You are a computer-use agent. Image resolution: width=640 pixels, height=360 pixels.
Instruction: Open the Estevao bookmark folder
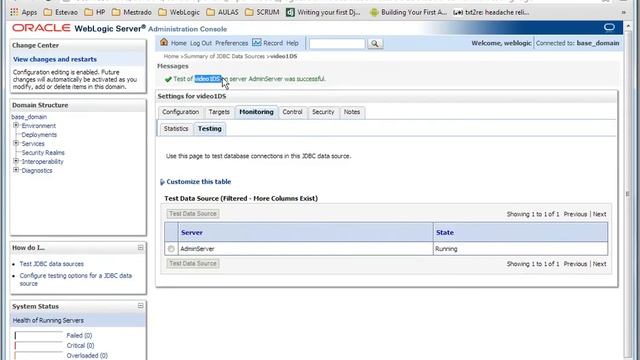point(60,12)
